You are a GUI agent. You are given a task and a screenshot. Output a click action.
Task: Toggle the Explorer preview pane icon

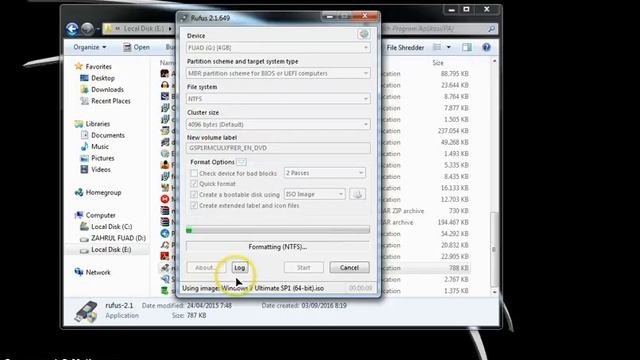click(467, 47)
